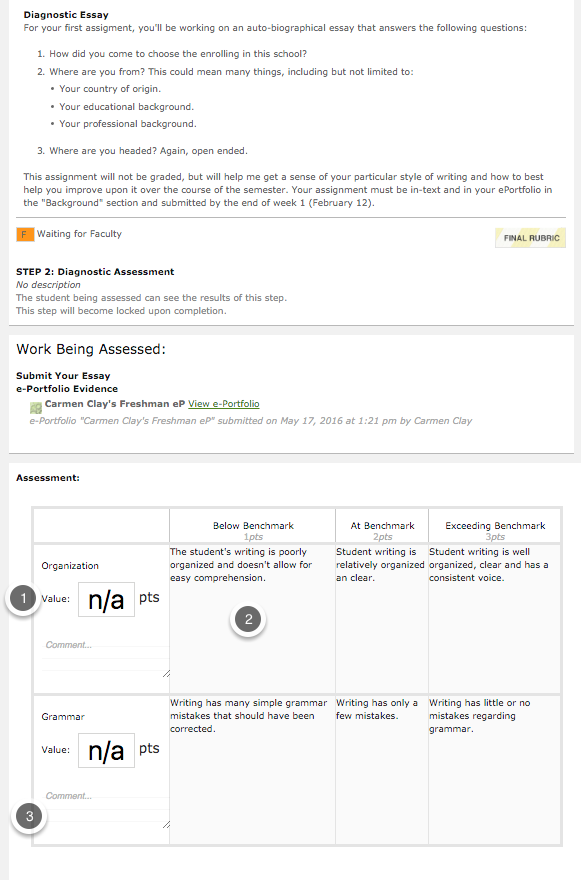
Task: Click the orange Waiting for Faculty status icon
Action: tap(25, 235)
